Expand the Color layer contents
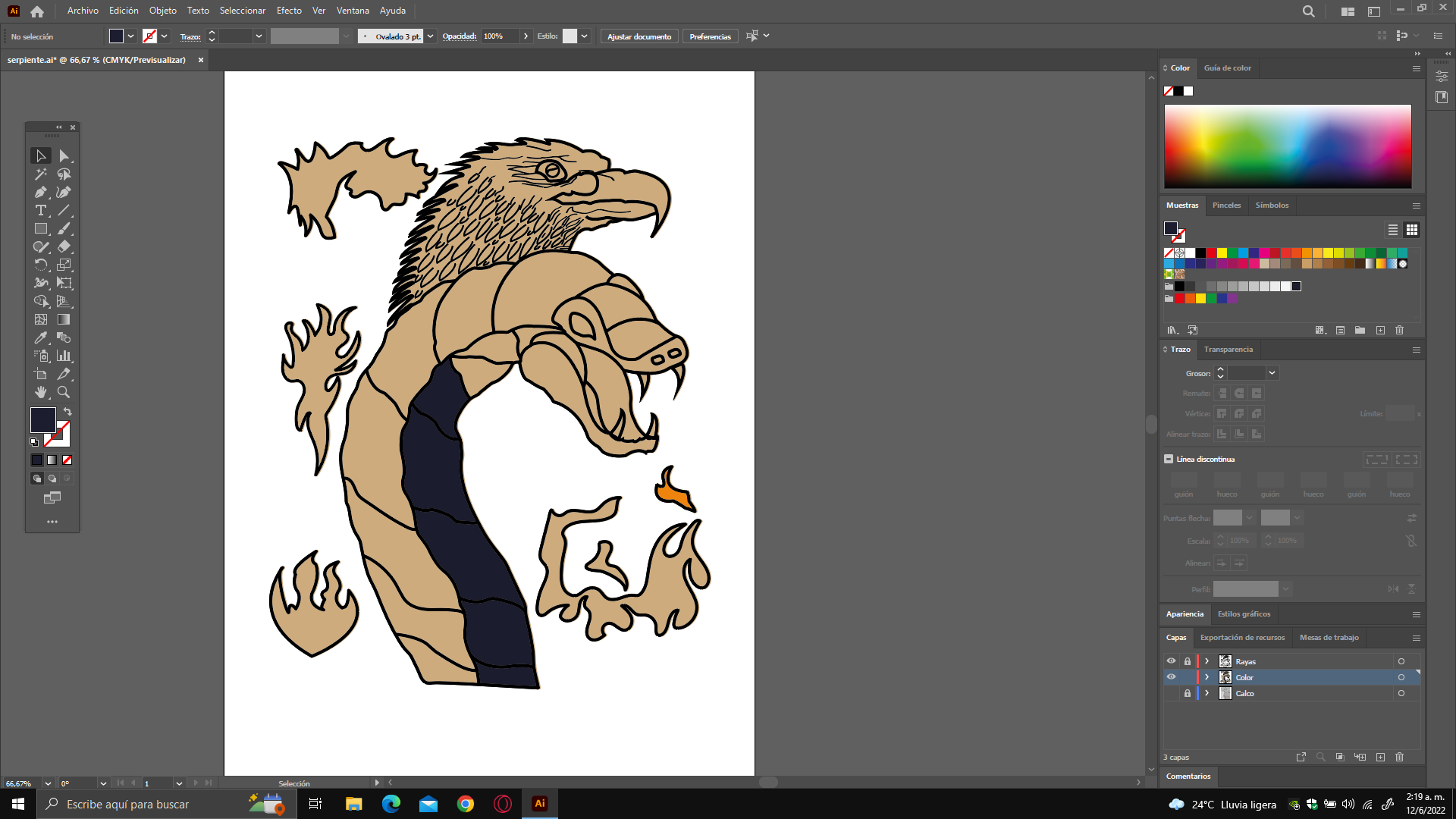Screen dimensions: 1456x819 click(1207, 677)
